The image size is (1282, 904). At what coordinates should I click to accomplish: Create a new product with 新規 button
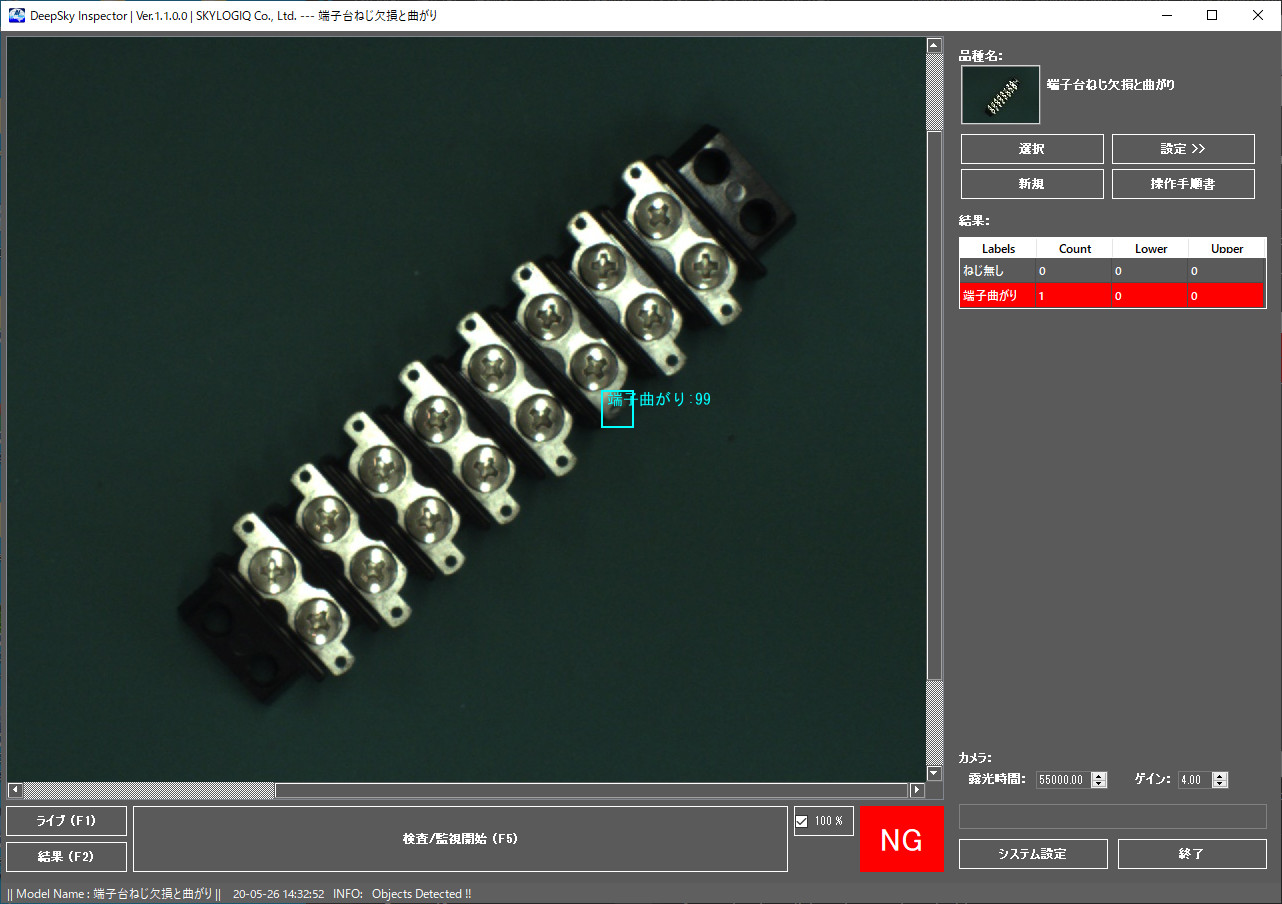click(x=1032, y=184)
